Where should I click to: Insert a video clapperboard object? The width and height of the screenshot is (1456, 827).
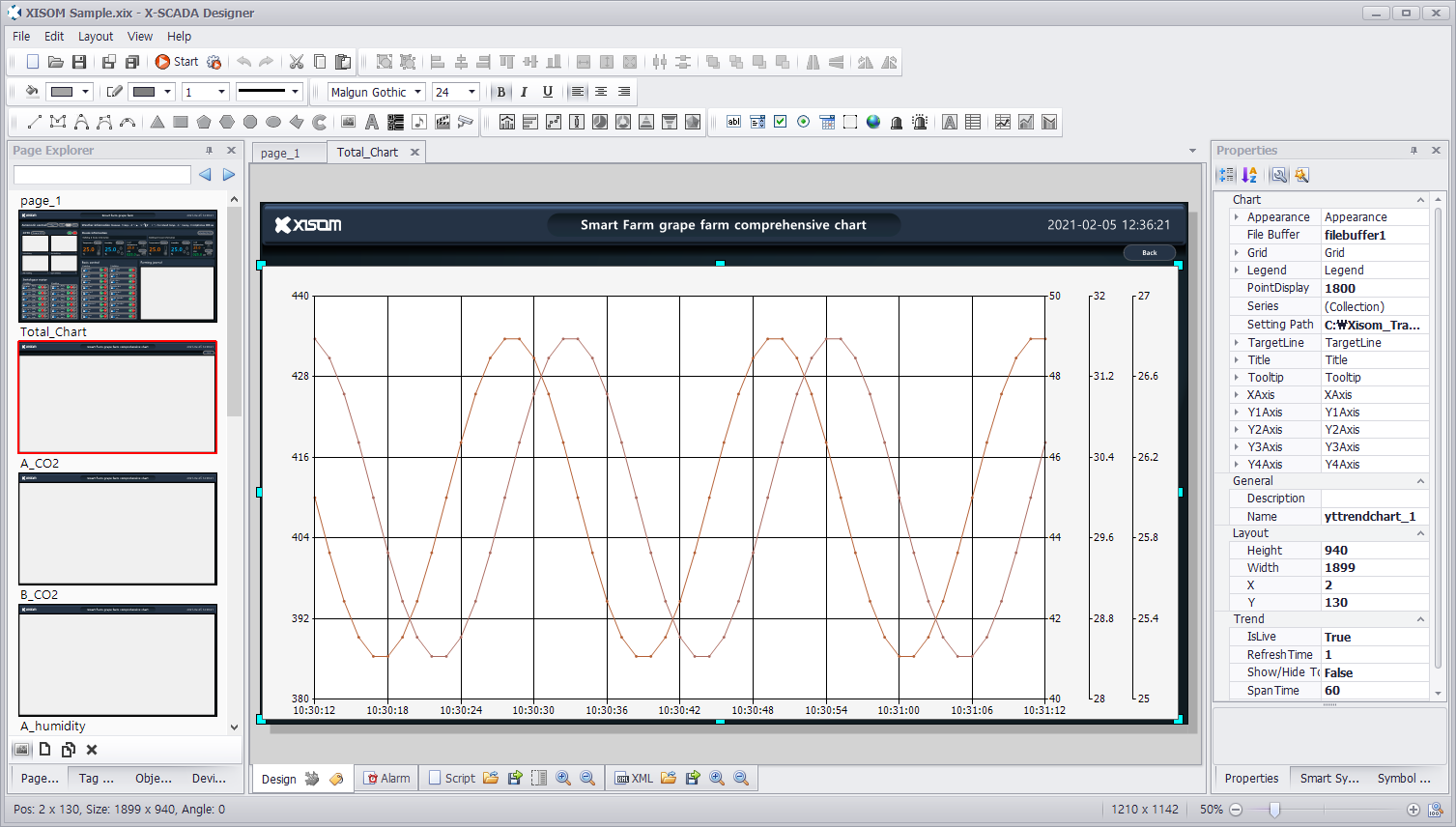443,122
